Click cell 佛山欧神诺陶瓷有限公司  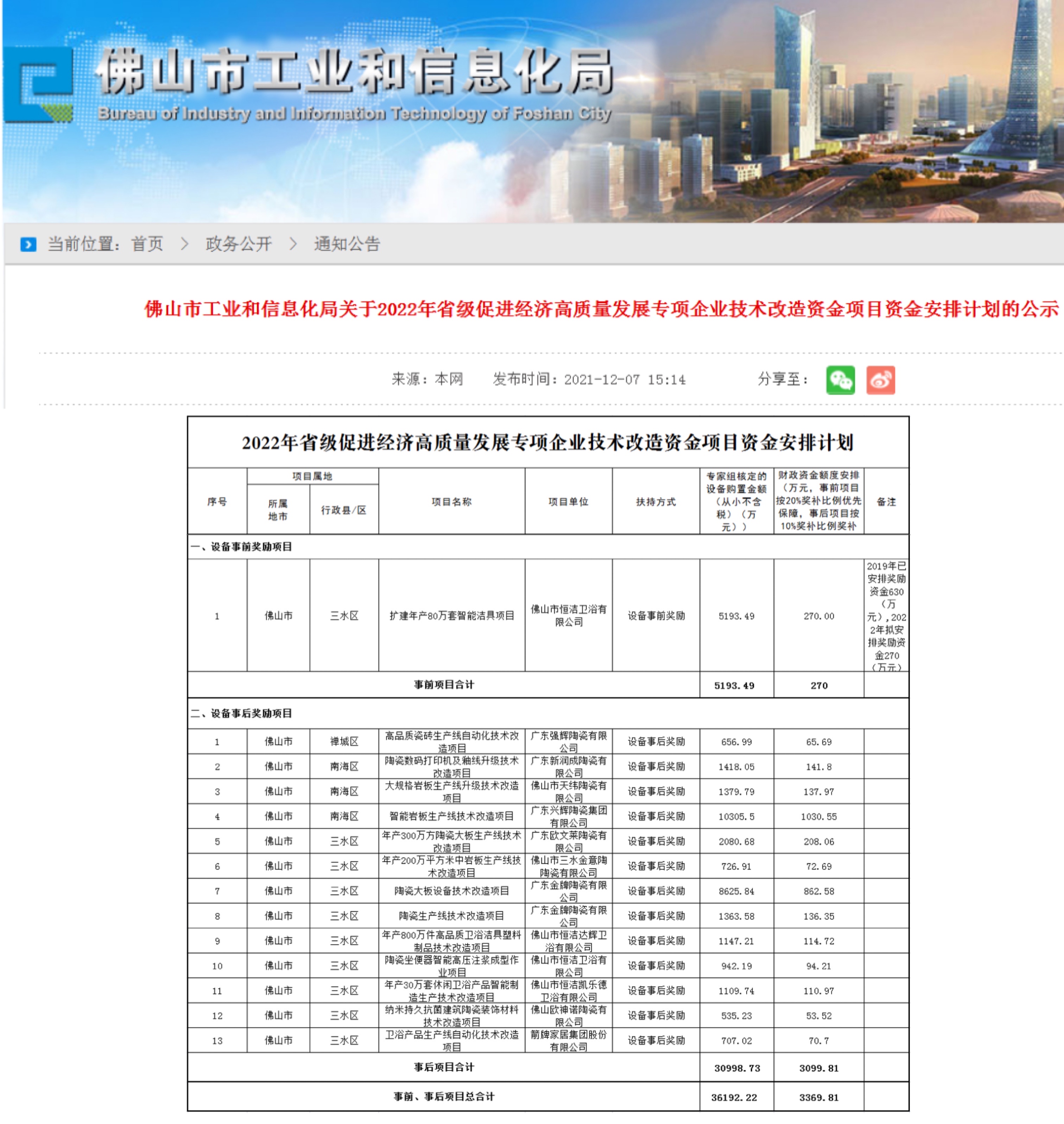[568, 1016]
